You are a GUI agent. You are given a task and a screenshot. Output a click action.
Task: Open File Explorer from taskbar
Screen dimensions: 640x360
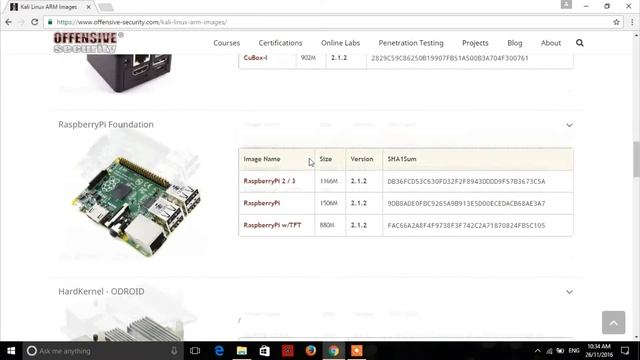pyautogui.click(x=242, y=351)
